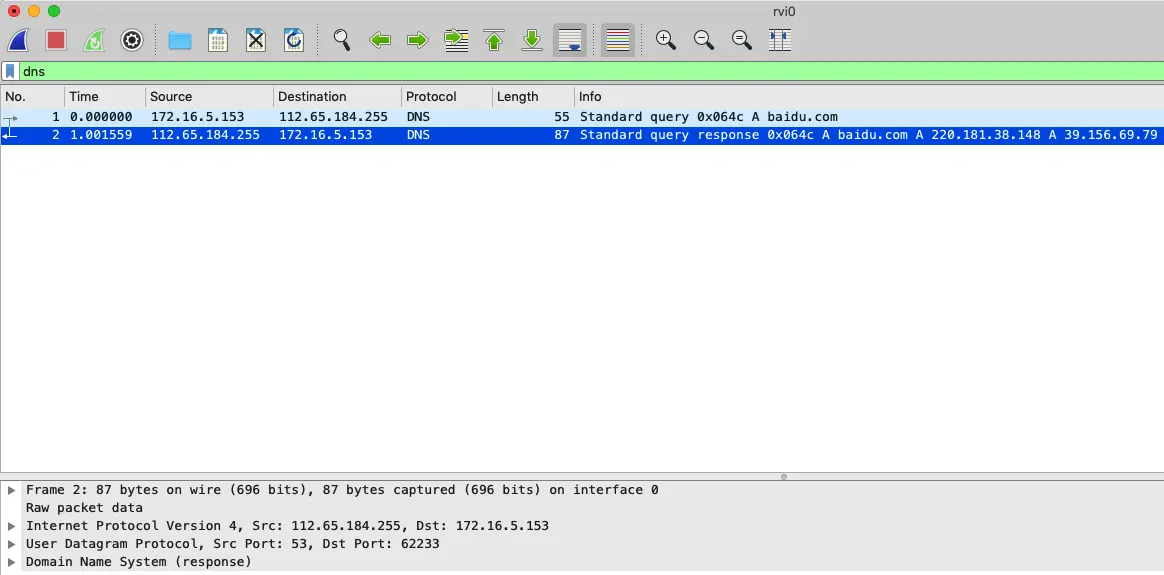Expand Domain Name System (response) details
Screen dimensions: 1164x575
click(x=11, y=562)
